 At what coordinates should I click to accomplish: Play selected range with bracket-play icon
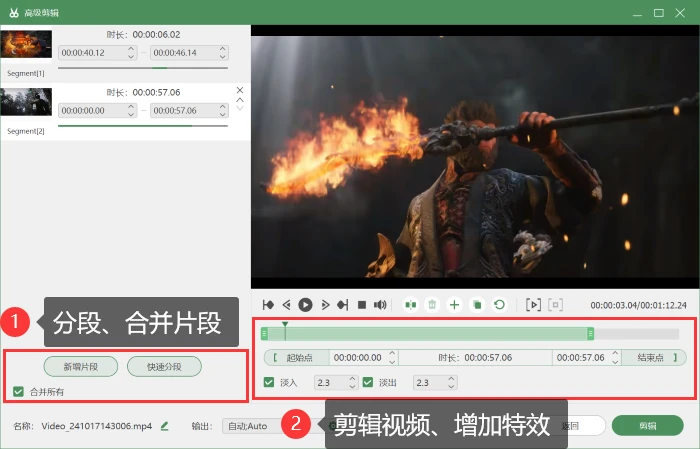click(533, 305)
